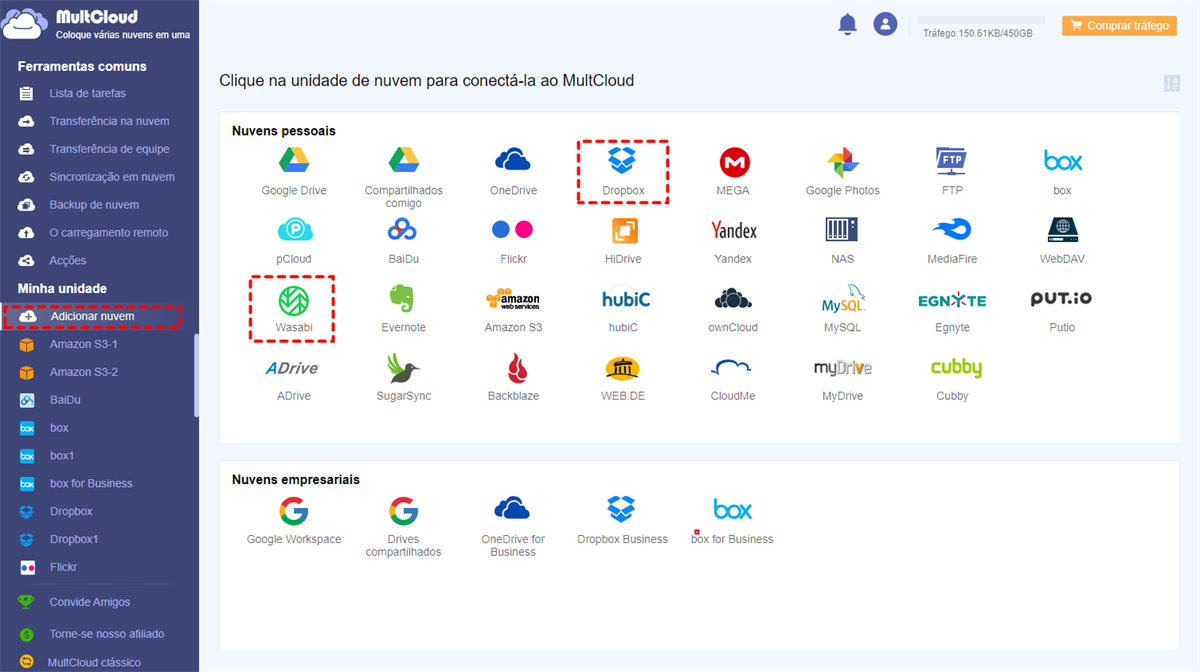Screen dimensions: 1200x672
Task: Add the Evernote cloud
Action: click(x=403, y=299)
